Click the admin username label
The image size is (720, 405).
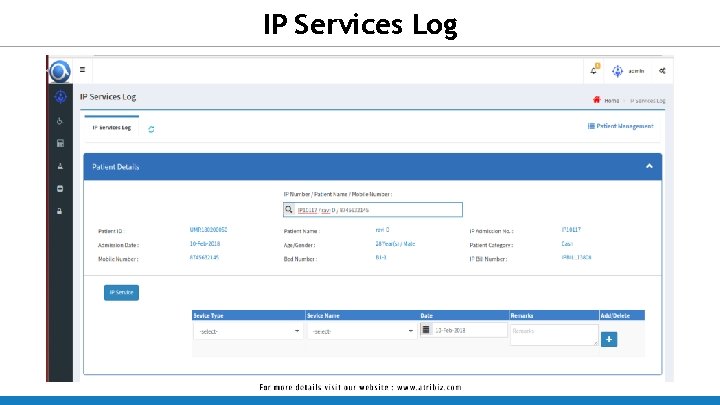[x=636, y=71]
